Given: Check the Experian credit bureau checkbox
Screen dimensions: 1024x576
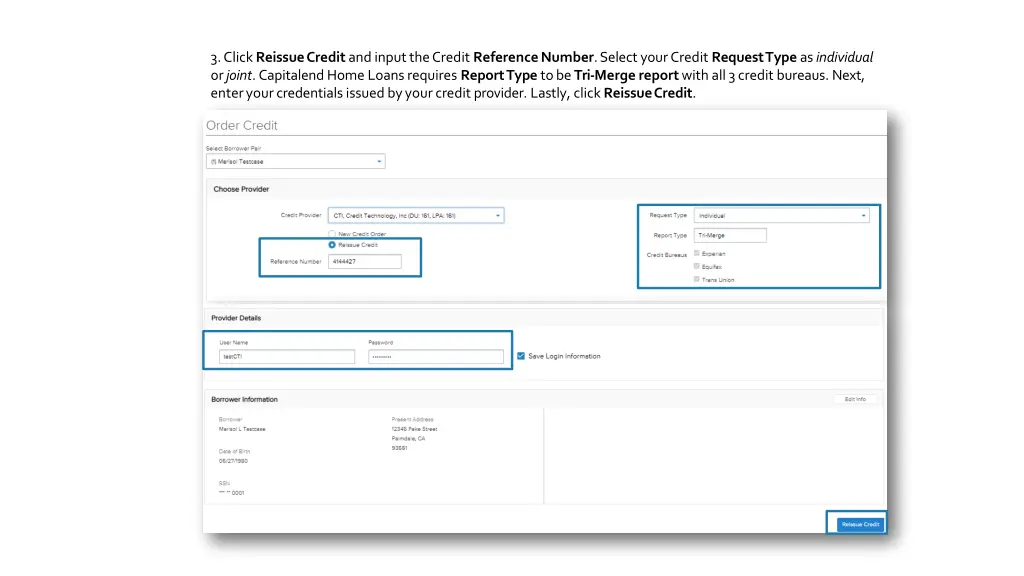Looking at the screenshot, I should [696, 253].
